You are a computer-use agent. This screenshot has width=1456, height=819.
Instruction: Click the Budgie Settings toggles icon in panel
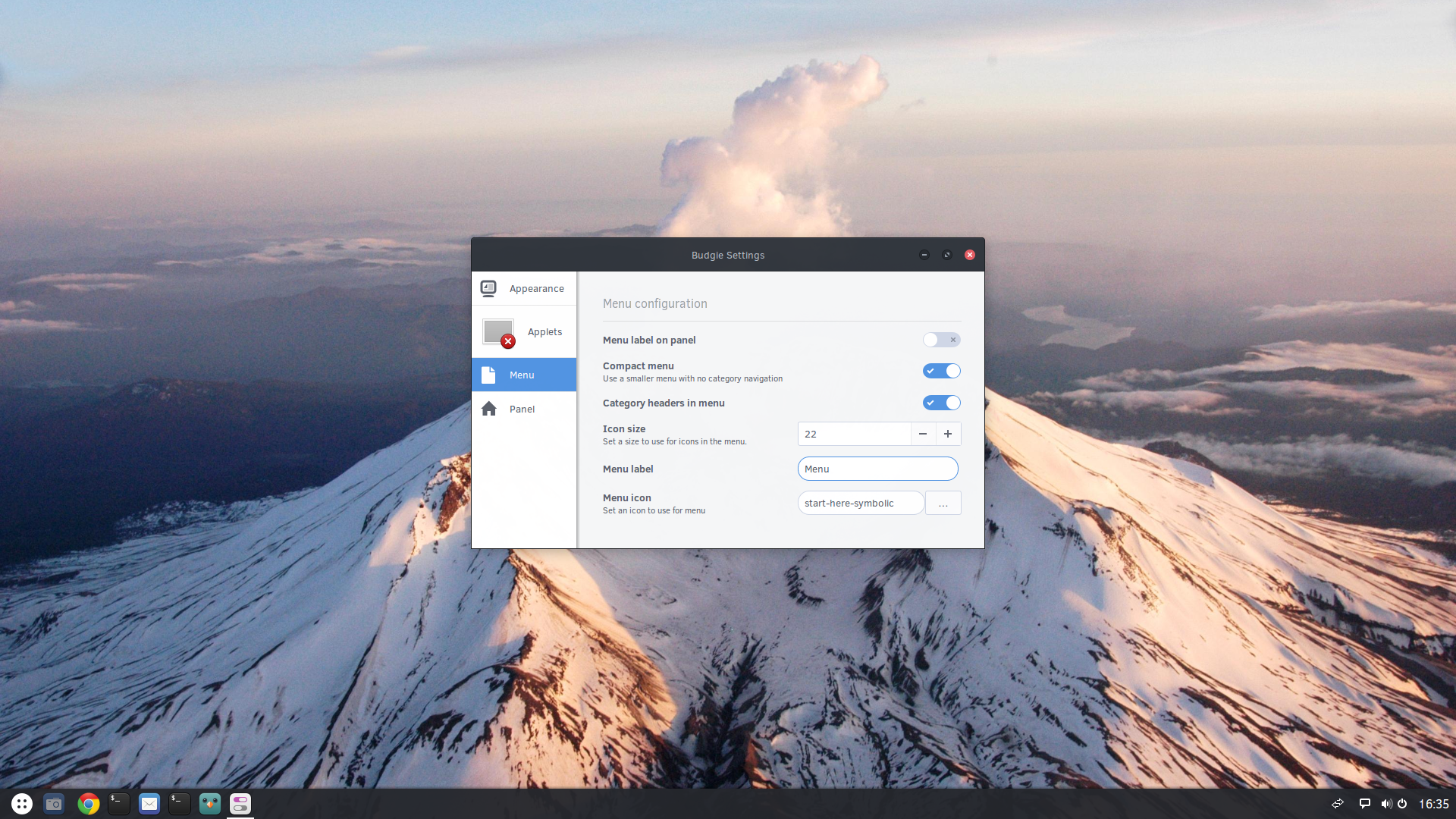click(x=240, y=804)
